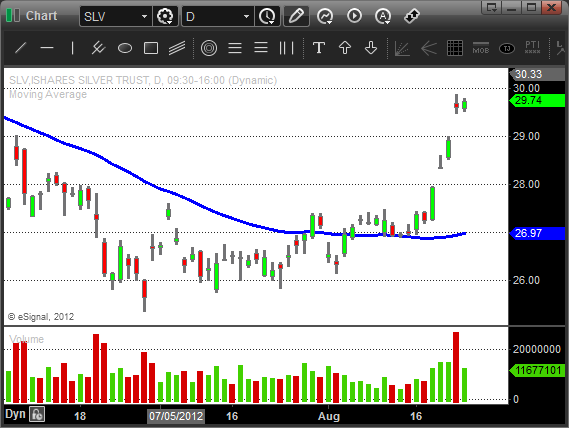Image resolution: width=569 pixels, height=428 pixels.
Task: Click the bar replay play icon
Action: pos(354,16)
